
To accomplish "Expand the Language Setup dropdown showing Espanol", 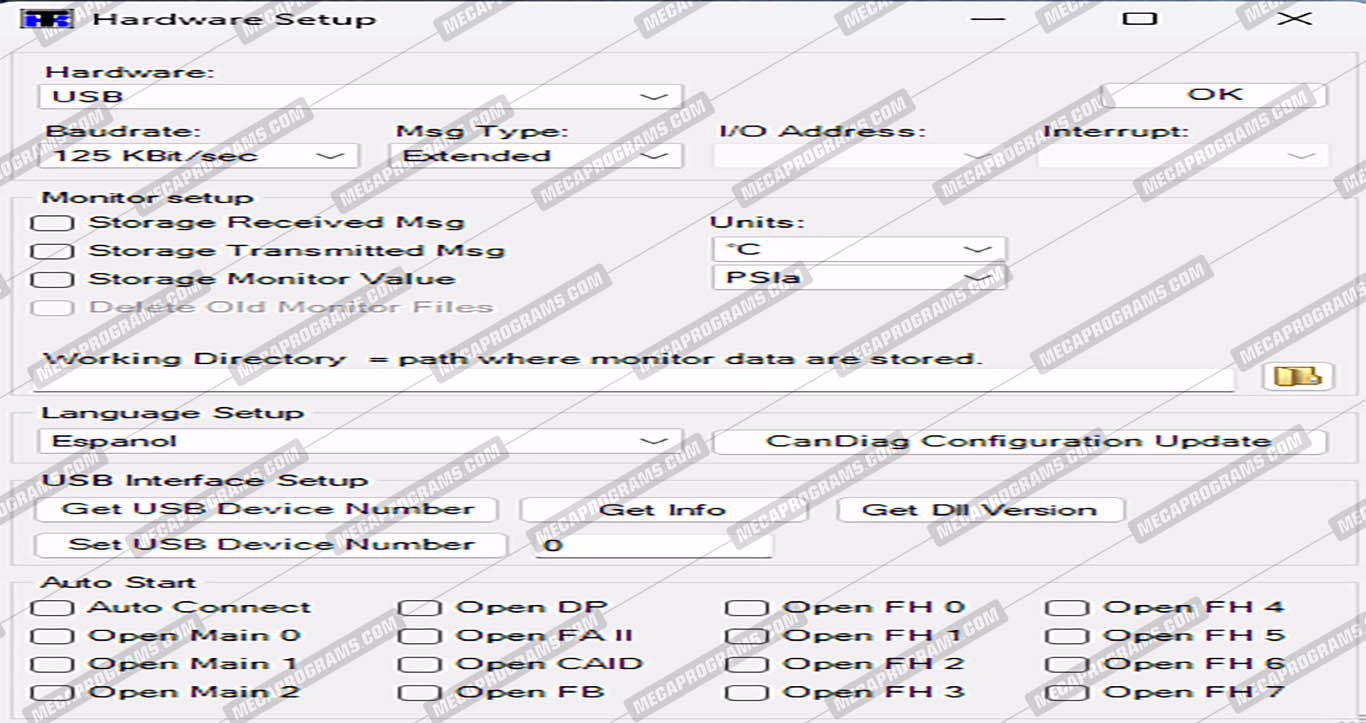I will 361,441.
